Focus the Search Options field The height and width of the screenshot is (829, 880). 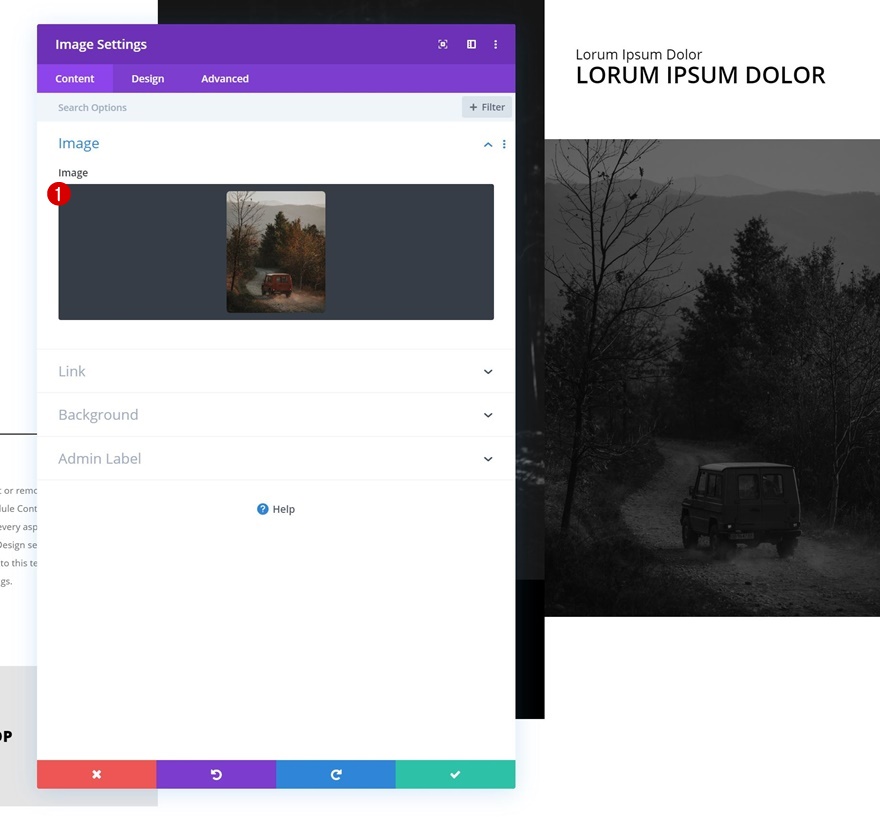(x=249, y=107)
